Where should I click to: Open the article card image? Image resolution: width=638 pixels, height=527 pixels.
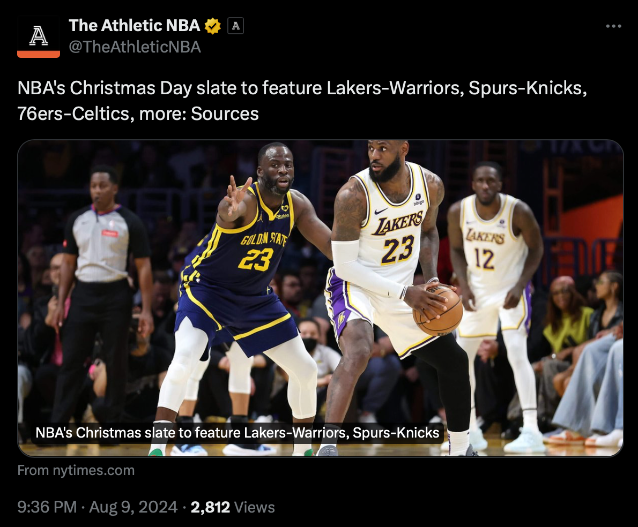point(320,298)
